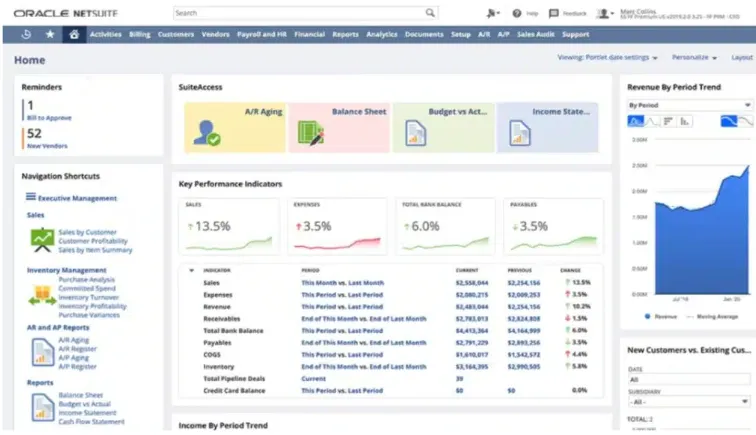
Task: Open the Create New pin icon
Action: pyautogui.click(x=492, y=14)
